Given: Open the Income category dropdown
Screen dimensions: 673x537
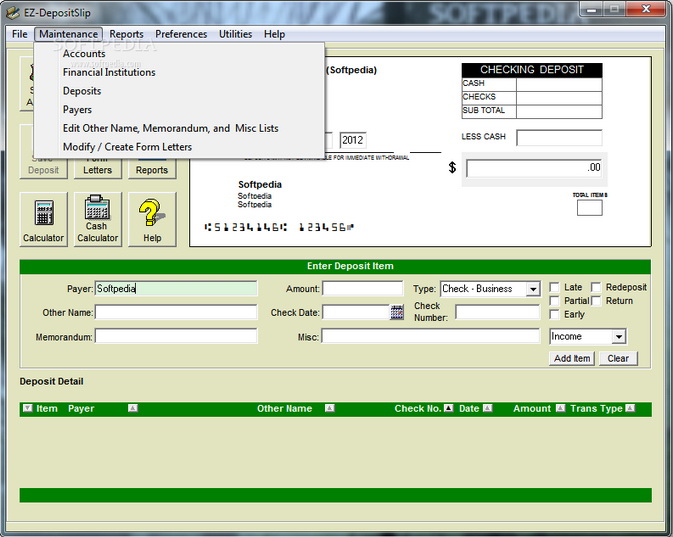Looking at the screenshot, I should pos(619,337).
